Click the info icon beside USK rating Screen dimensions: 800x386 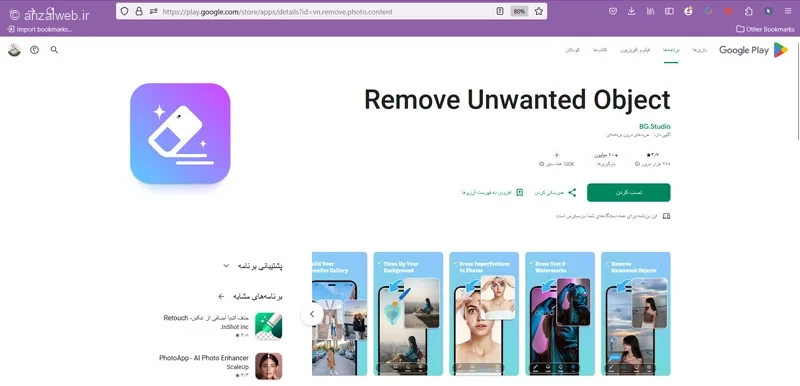click(541, 164)
